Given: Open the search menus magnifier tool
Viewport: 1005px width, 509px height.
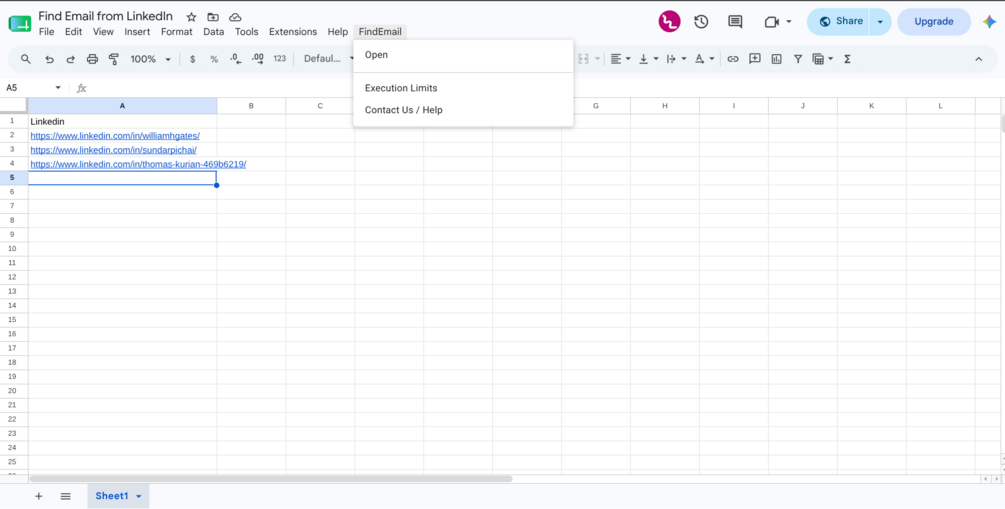Looking at the screenshot, I should coord(26,59).
